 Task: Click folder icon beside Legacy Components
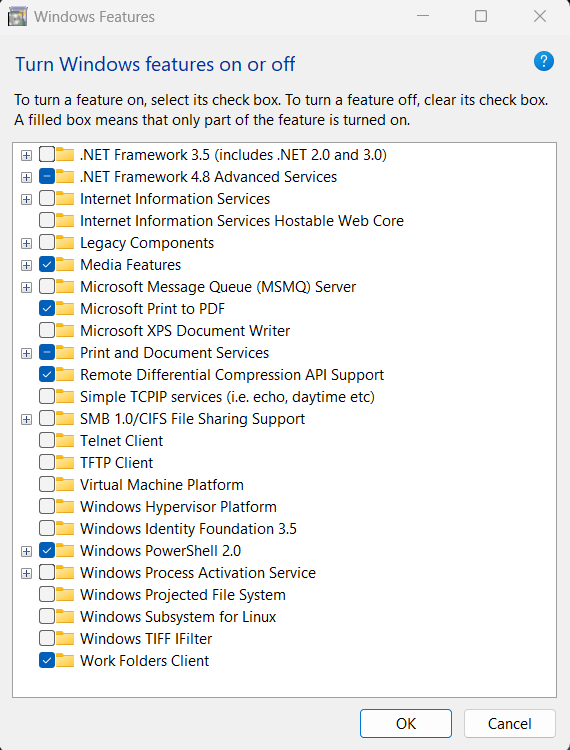65,243
